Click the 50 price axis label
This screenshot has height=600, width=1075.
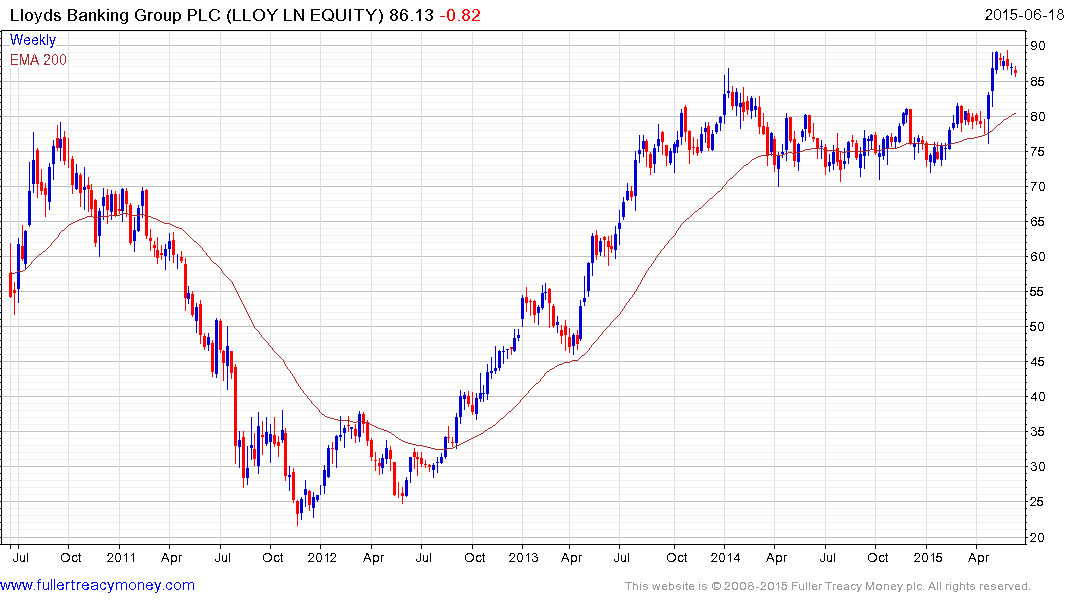pyautogui.click(x=1037, y=326)
